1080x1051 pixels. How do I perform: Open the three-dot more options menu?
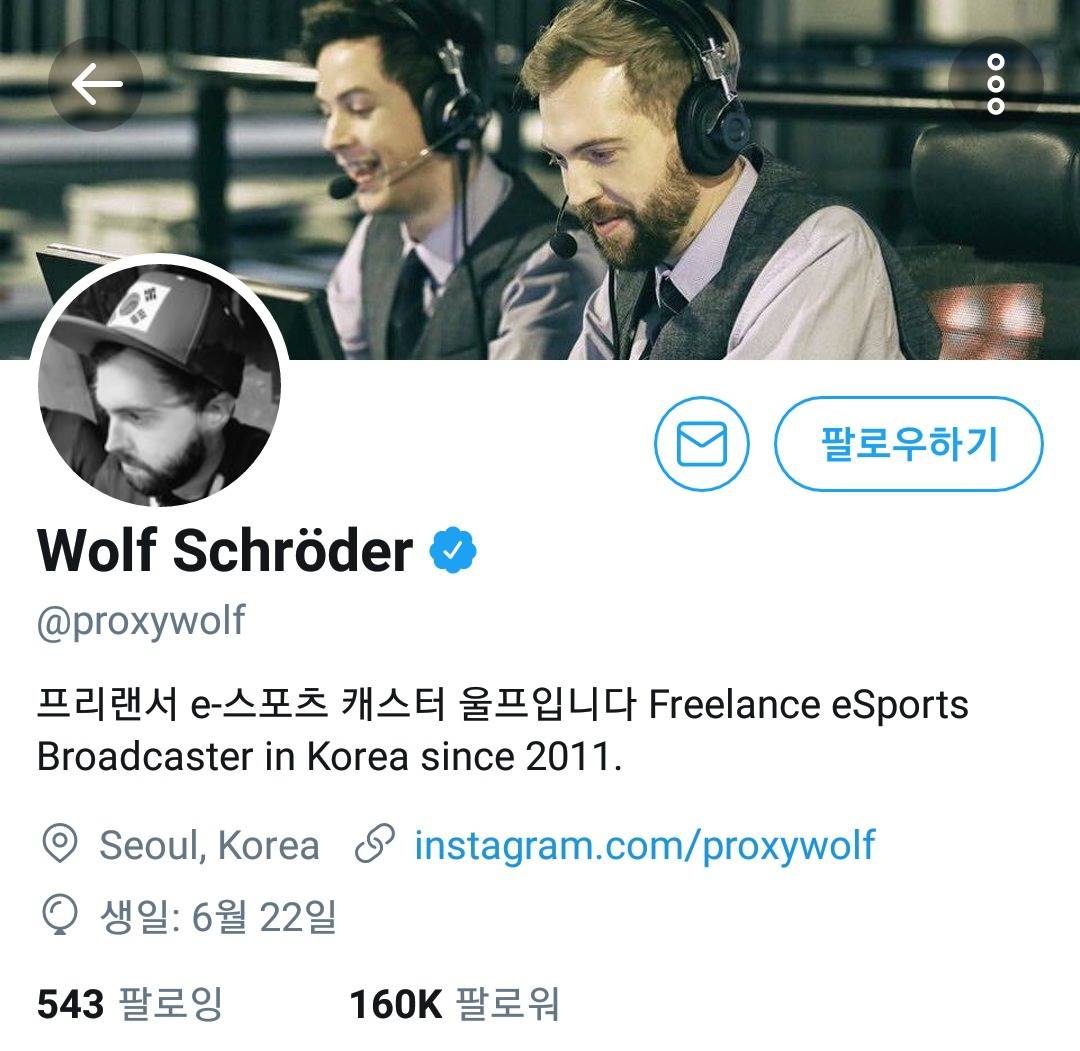click(x=995, y=84)
